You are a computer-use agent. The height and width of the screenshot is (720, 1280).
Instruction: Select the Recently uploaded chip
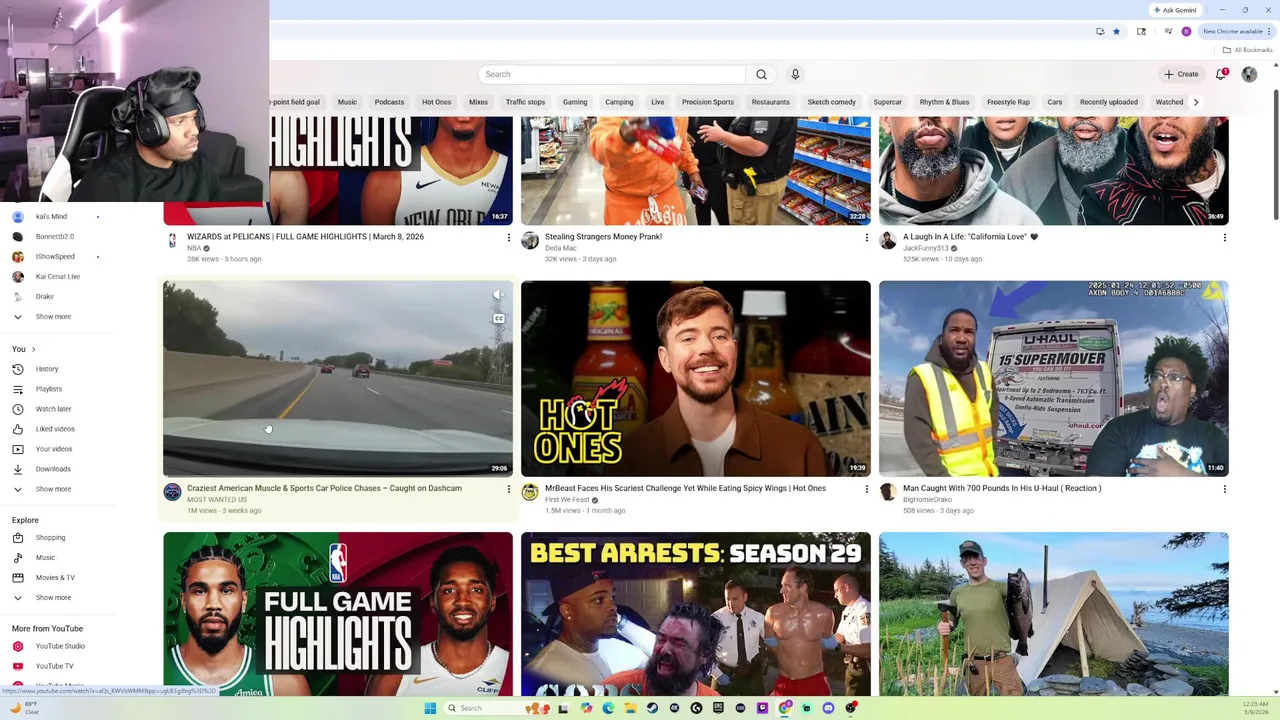point(1108,102)
